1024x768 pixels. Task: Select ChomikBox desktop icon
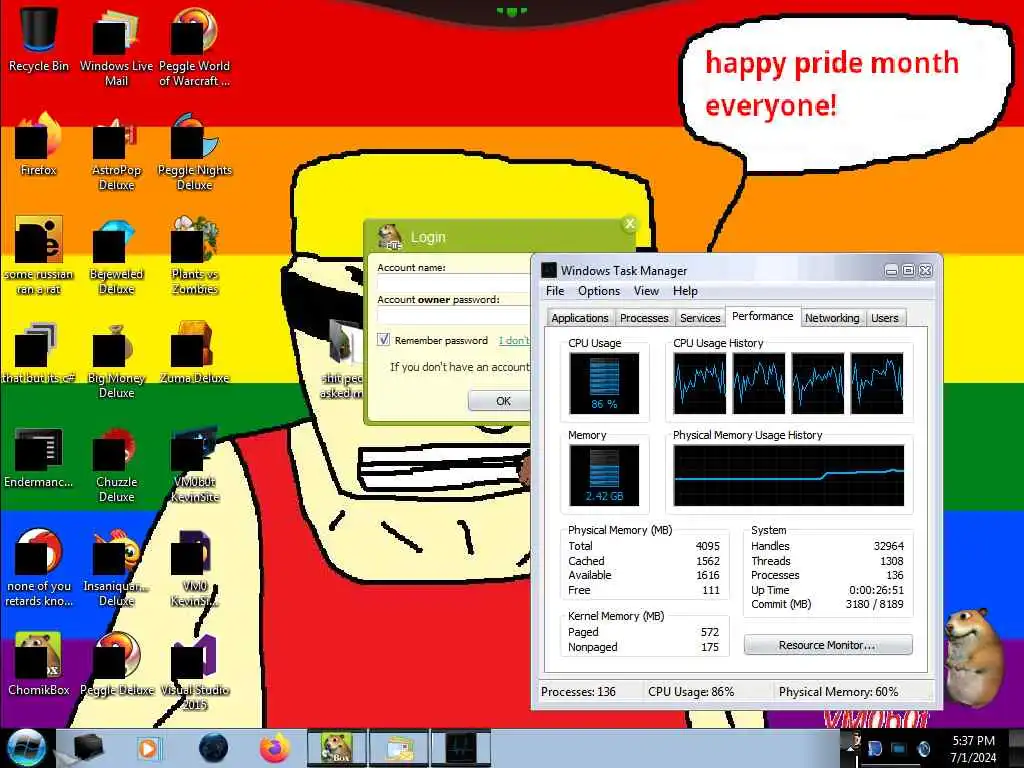39,664
